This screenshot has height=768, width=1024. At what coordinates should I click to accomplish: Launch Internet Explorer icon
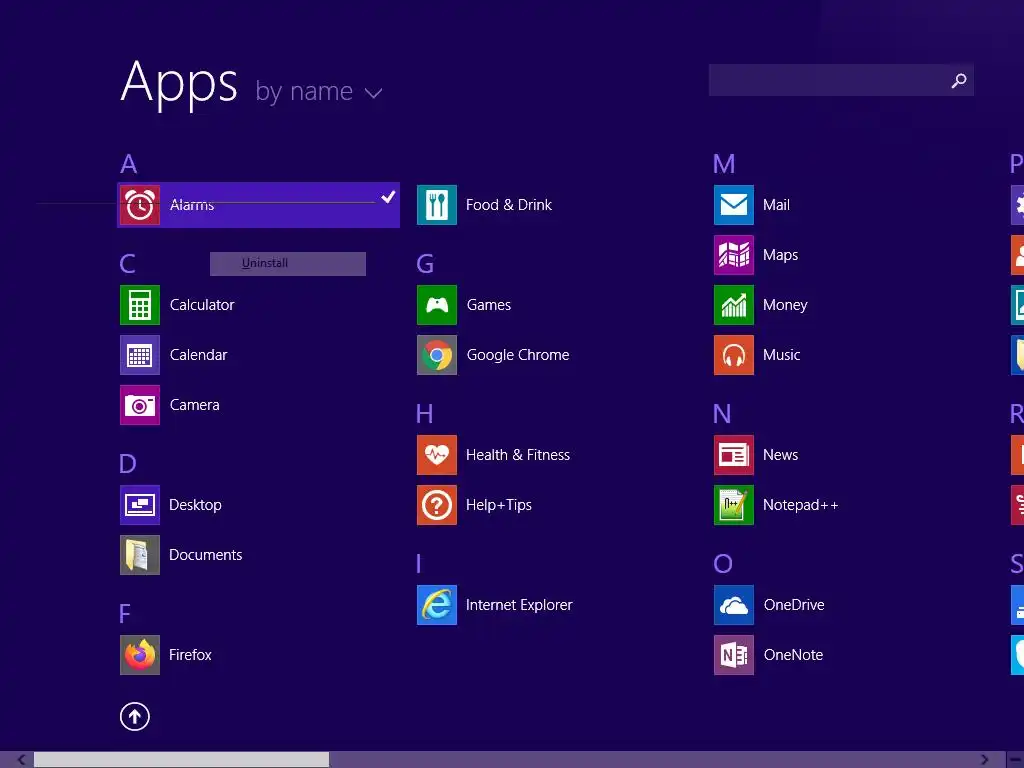pos(437,605)
